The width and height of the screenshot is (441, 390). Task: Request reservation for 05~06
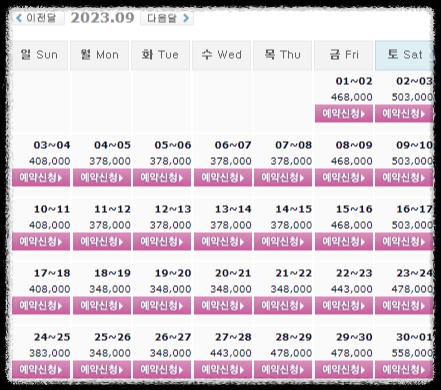coord(162,178)
